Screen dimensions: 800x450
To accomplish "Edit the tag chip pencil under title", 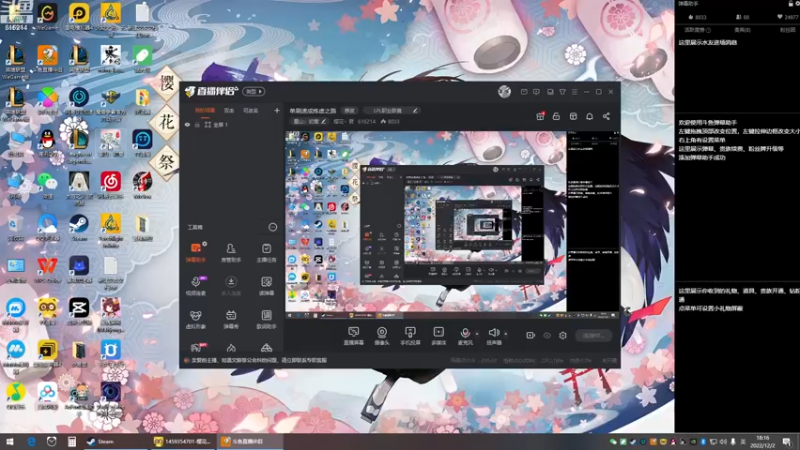I will click(x=323, y=121).
